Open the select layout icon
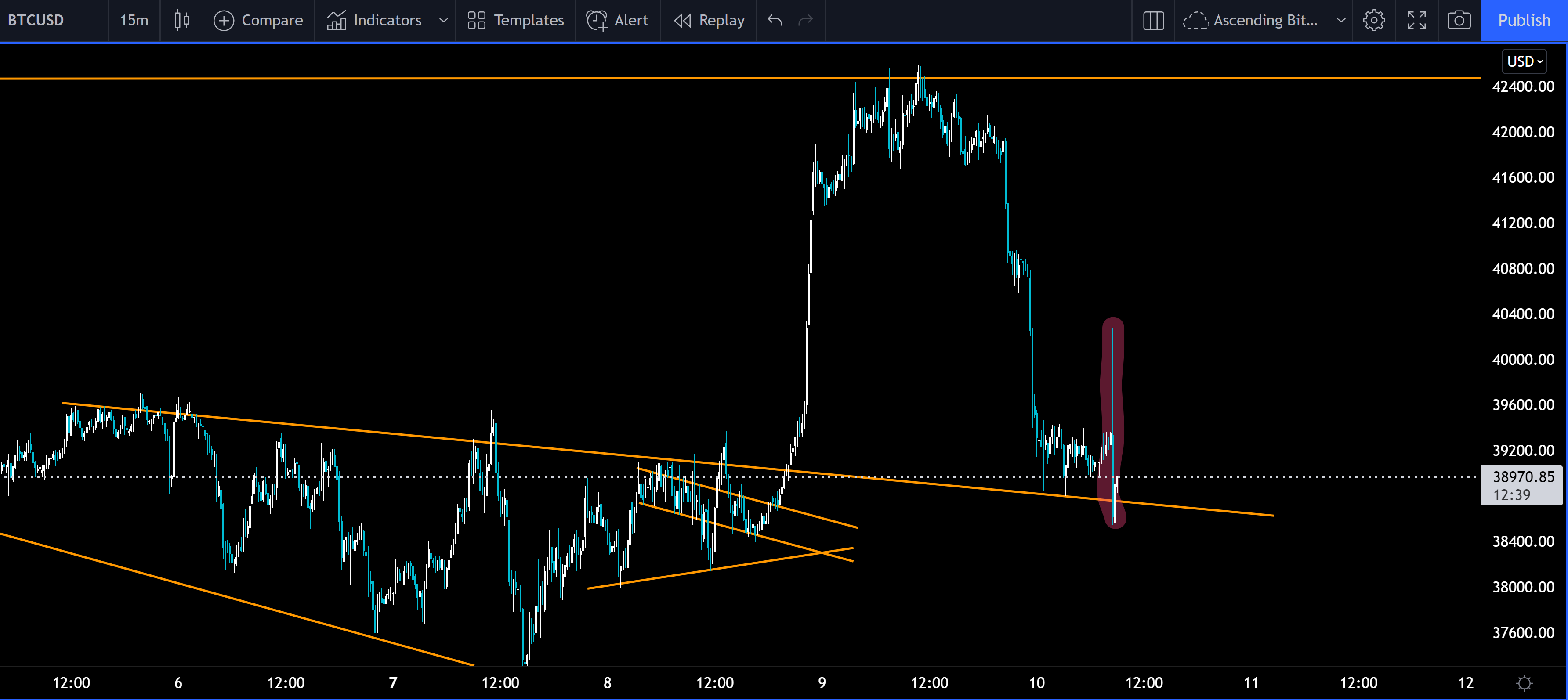The height and width of the screenshot is (700, 1568). click(1153, 20)
